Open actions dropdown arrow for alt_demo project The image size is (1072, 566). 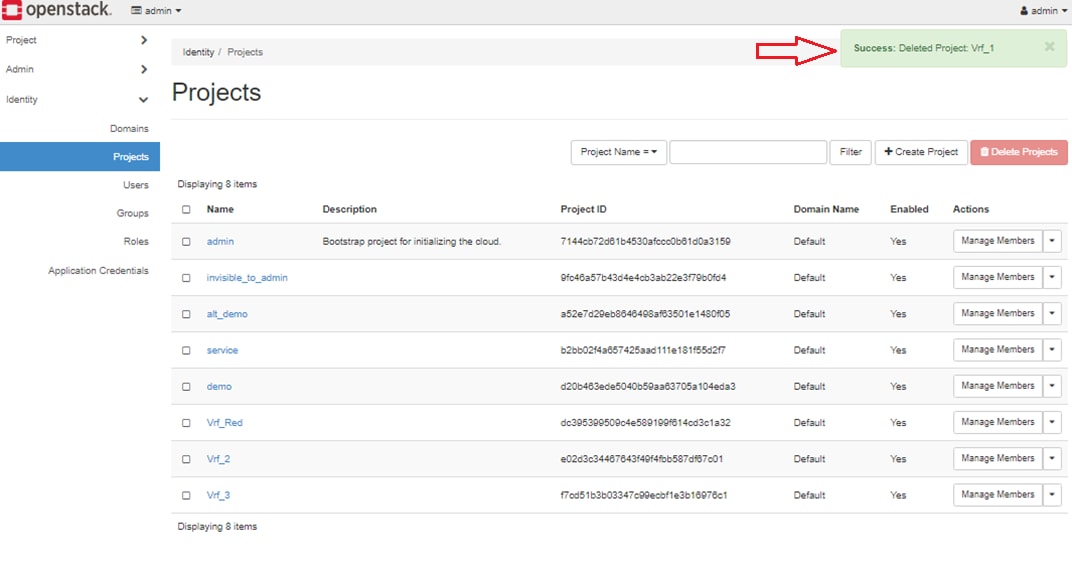pyautogui.click(x=1052, y=313)
